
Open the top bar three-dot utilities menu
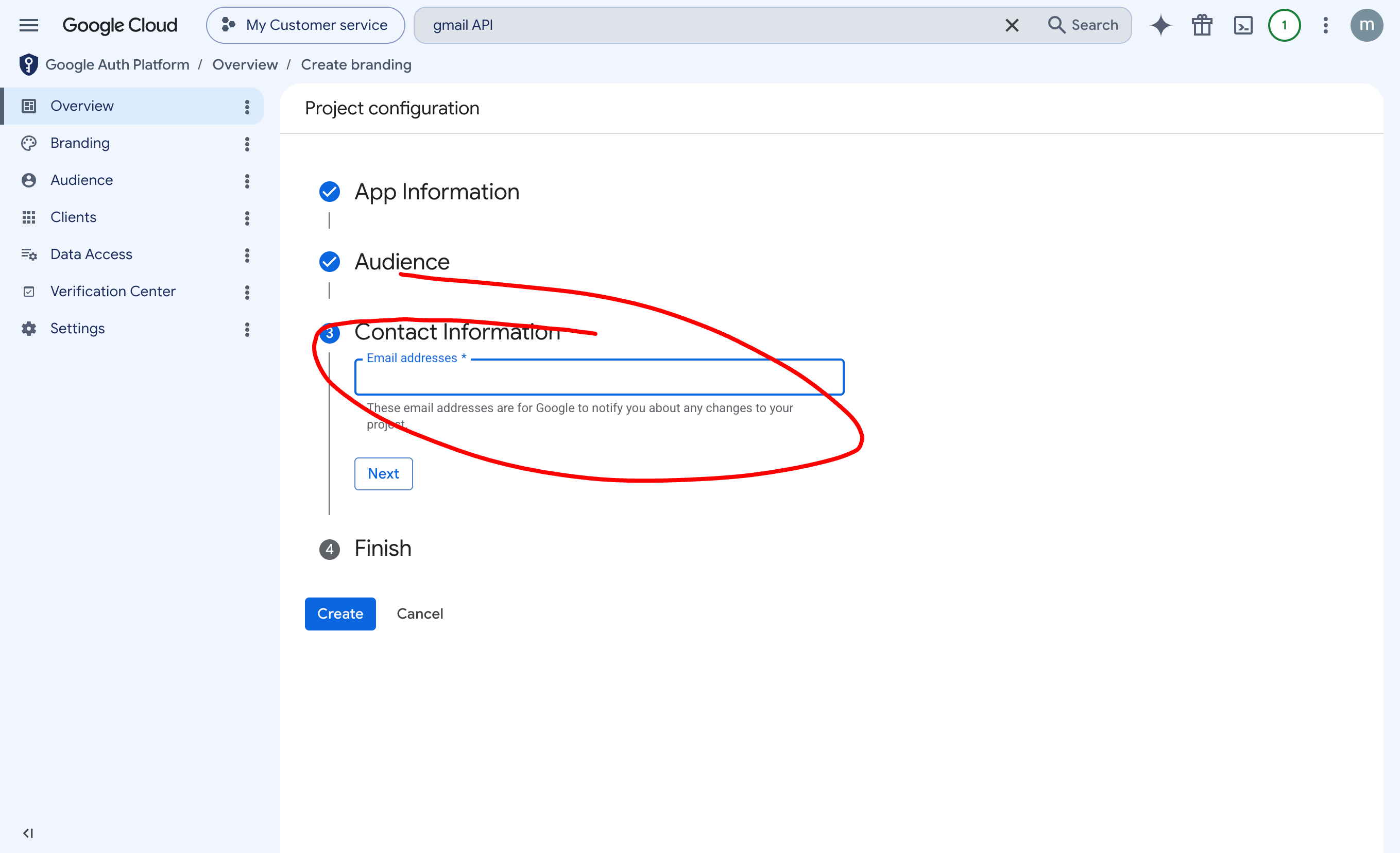1325,25
